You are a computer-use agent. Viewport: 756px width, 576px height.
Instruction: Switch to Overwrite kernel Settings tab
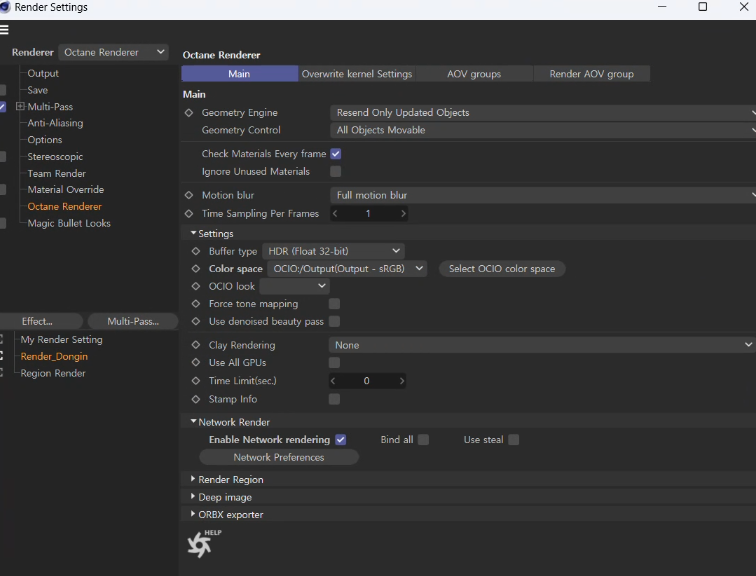point(357,74)
